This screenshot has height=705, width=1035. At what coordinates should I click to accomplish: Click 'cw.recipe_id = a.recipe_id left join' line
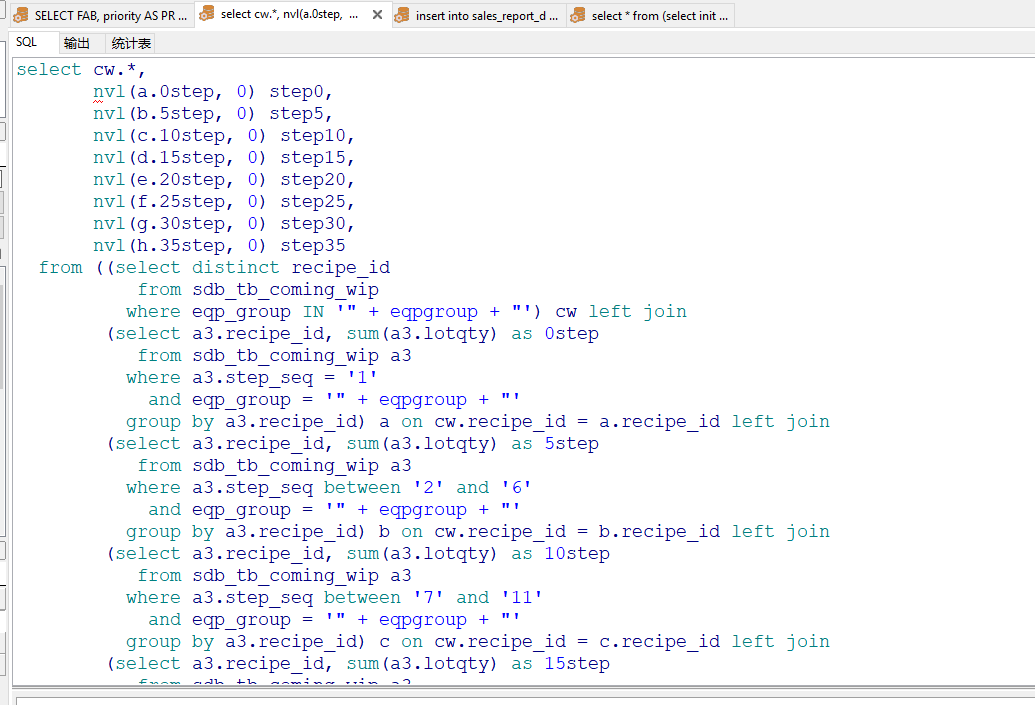[x=478, y=421]
